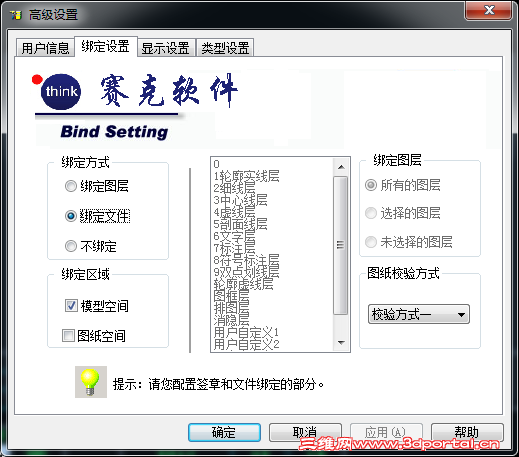Open 帮助 with the help button
This screenshot has width=519, height=457.
(x=467, y=432)
